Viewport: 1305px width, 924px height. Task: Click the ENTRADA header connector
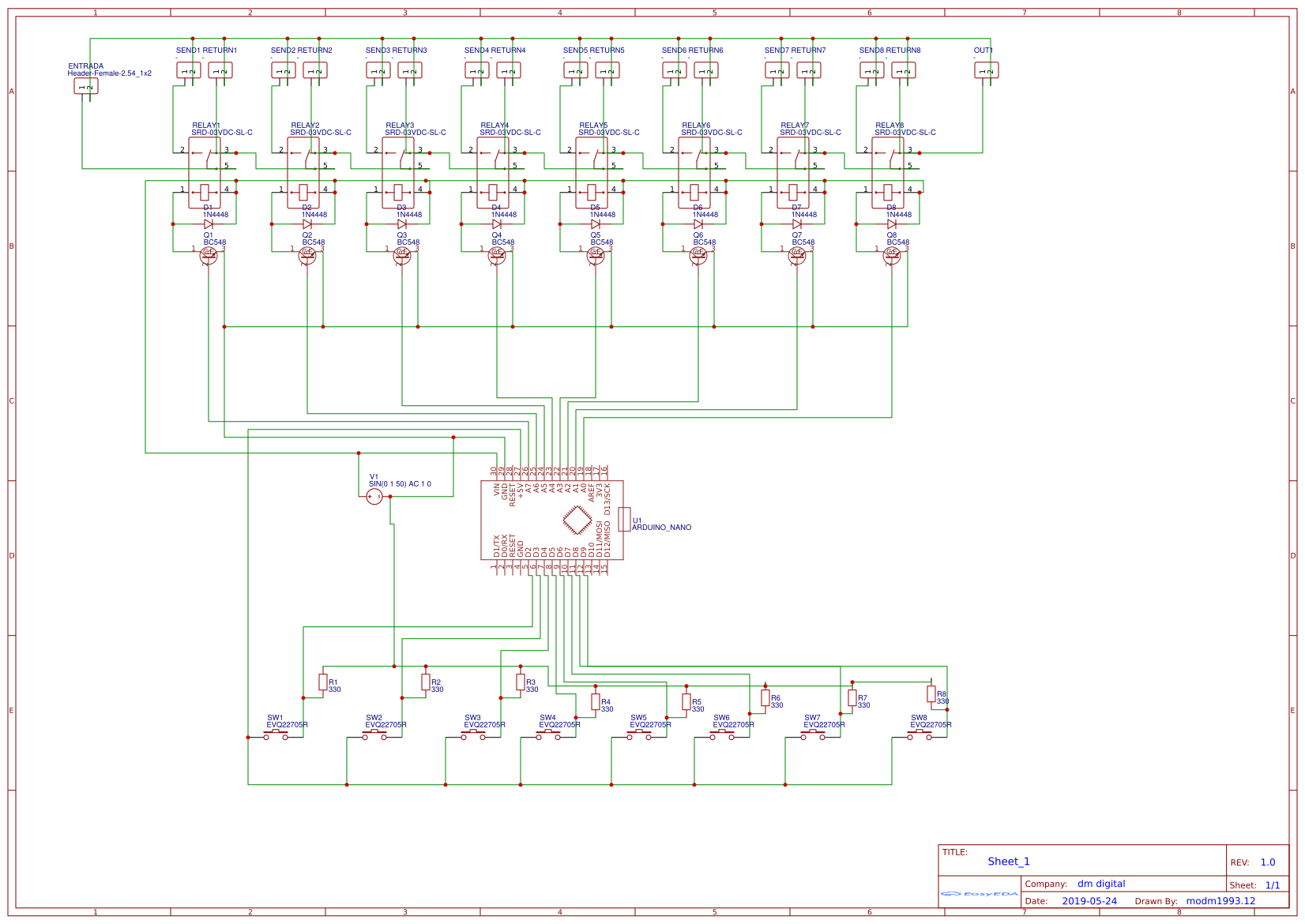click(85, 85)
